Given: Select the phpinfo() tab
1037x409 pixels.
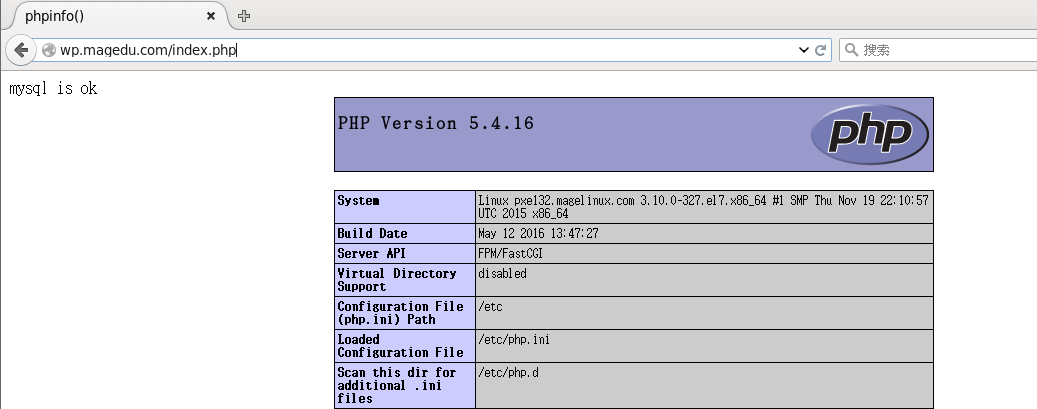Looking at the screenshot, I should tap(119, 16).
